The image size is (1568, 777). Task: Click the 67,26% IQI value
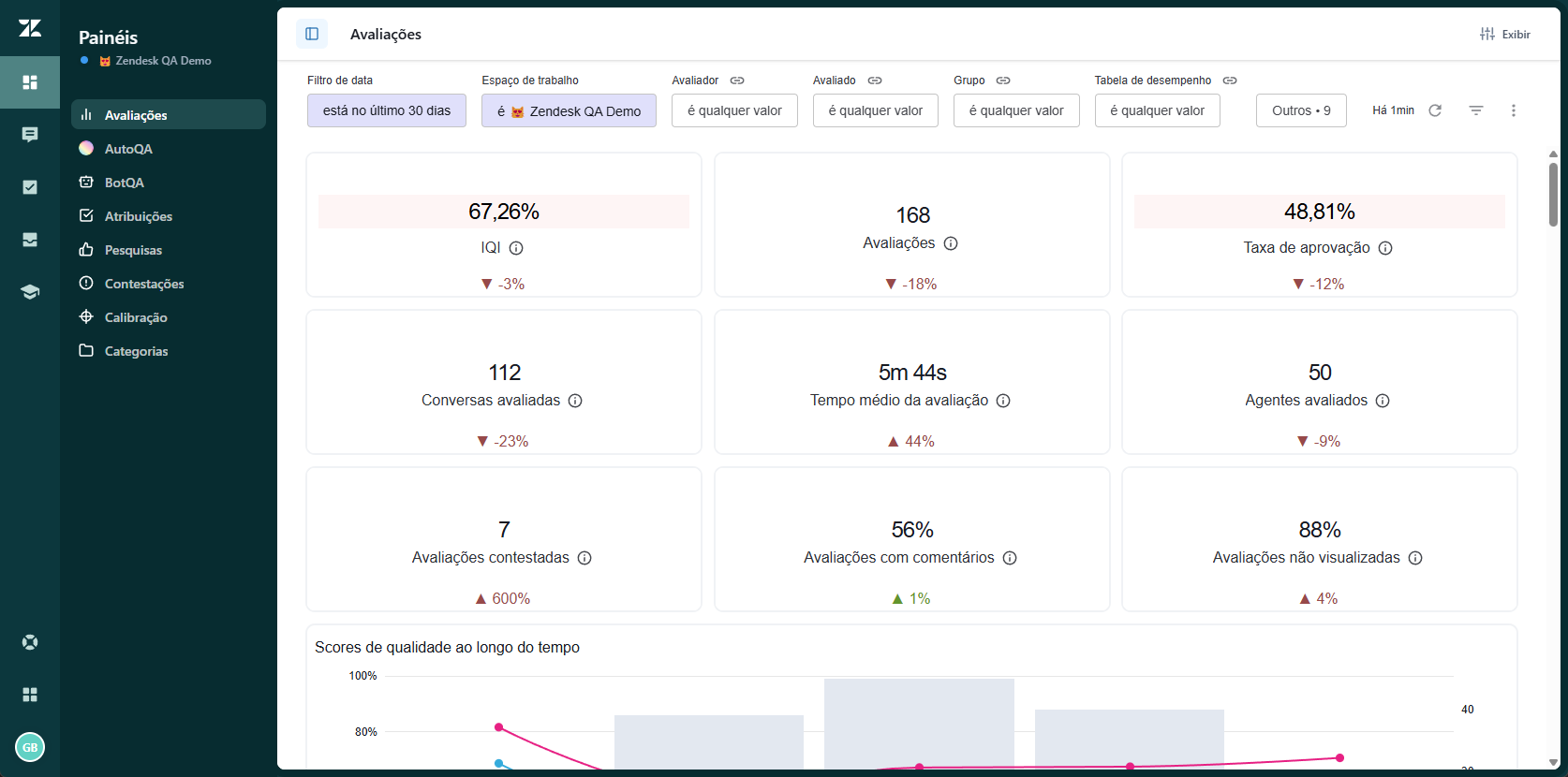point(504,212)
